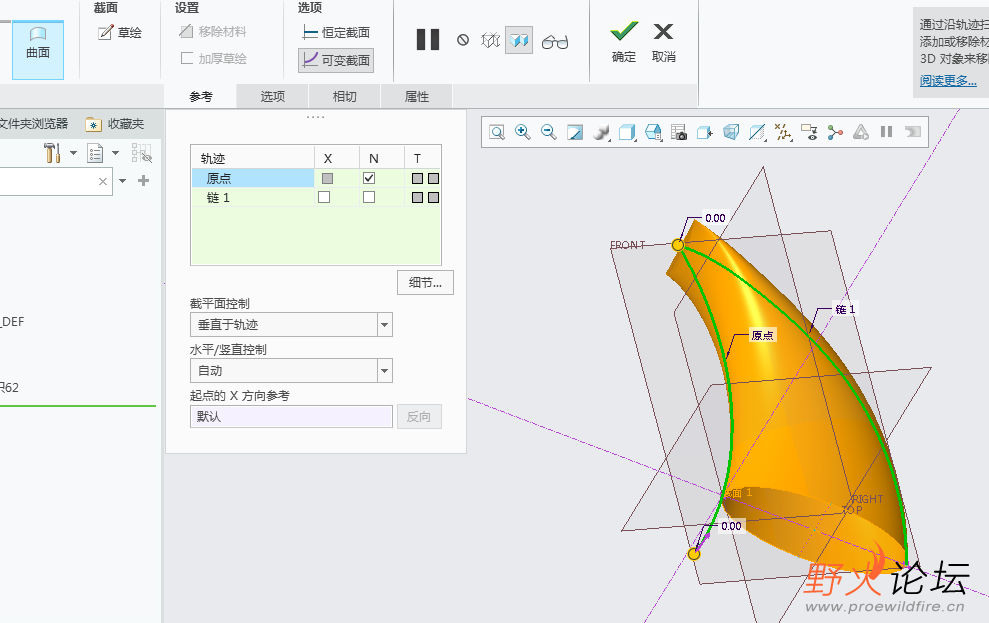
Task: Click the 细节... details button
Action: pos(425,283)
